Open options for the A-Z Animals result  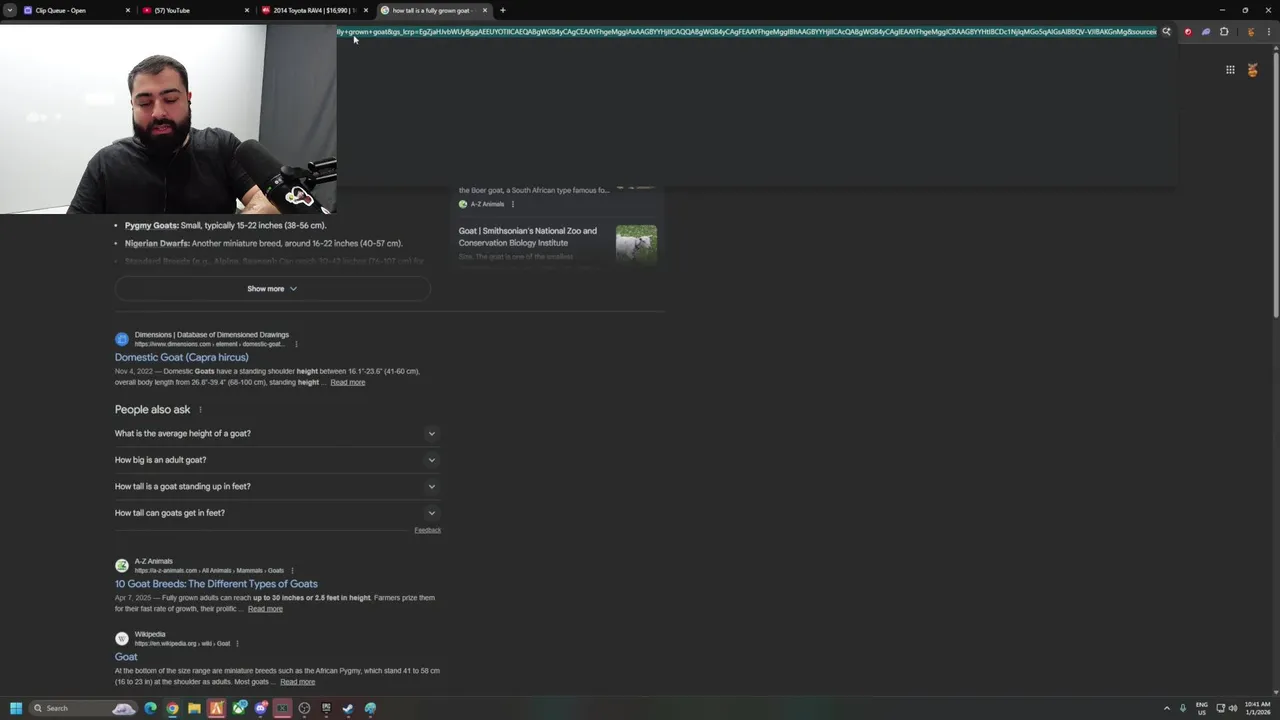tap(292, 571)
